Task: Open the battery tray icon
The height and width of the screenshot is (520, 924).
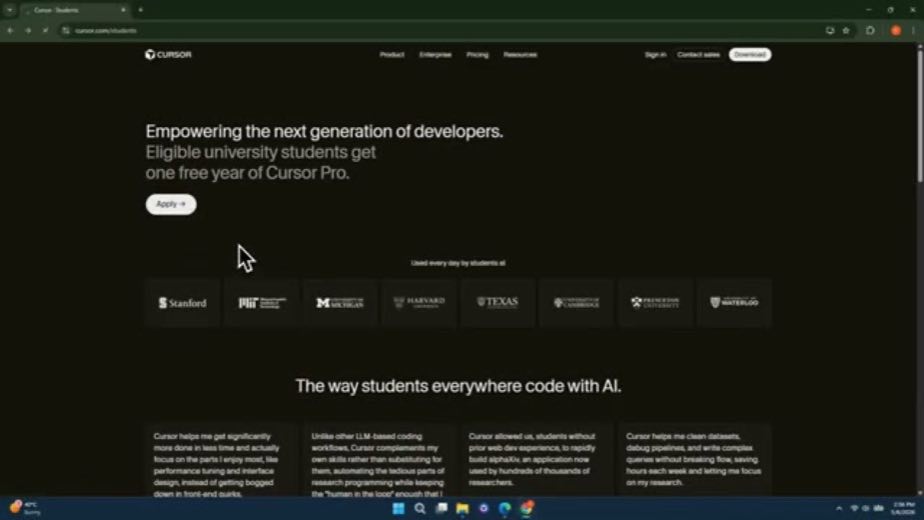Action: pos(879,508)
